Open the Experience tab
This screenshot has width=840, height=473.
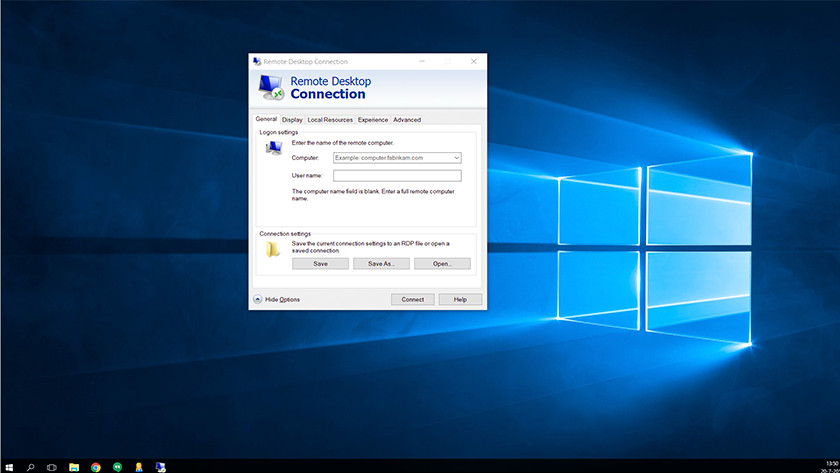click(x=373, y=120)
